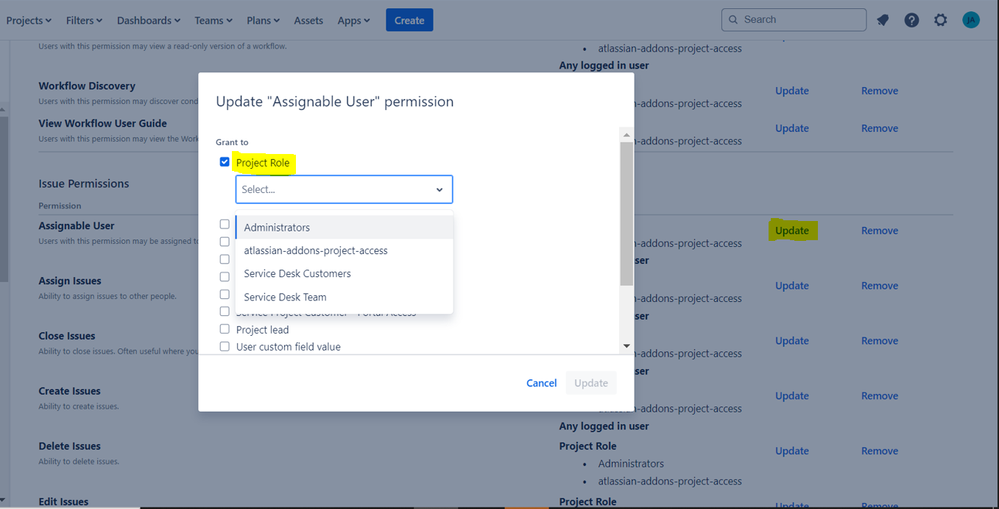
Task: Click the Create Issues permission name
Action: tap(69, 391)
